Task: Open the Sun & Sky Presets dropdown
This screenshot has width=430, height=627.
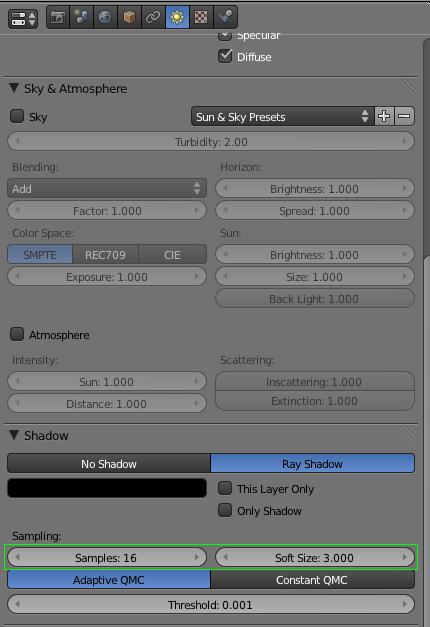Action: pos(282,117)
